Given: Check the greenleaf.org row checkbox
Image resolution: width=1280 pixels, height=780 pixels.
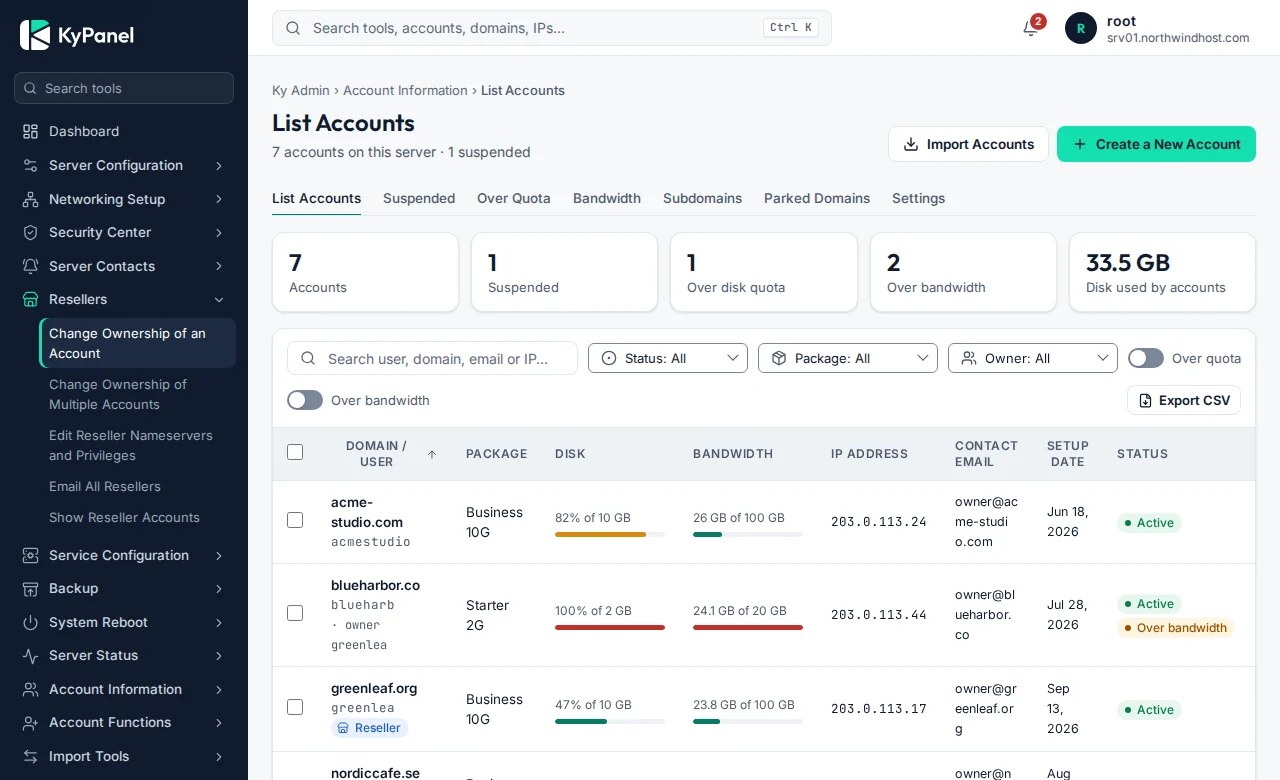Looking at the screenshot, I should pyautogui.click(x=295, y=707).
